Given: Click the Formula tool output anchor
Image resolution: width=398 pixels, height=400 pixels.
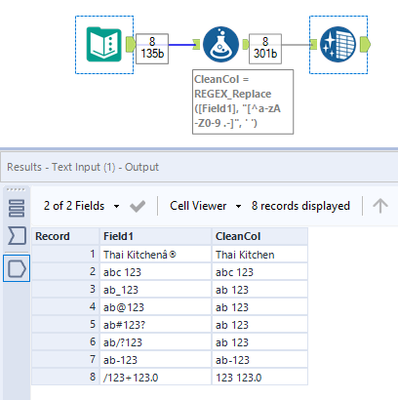Looking at the screenshot, I should pos(245,44).
